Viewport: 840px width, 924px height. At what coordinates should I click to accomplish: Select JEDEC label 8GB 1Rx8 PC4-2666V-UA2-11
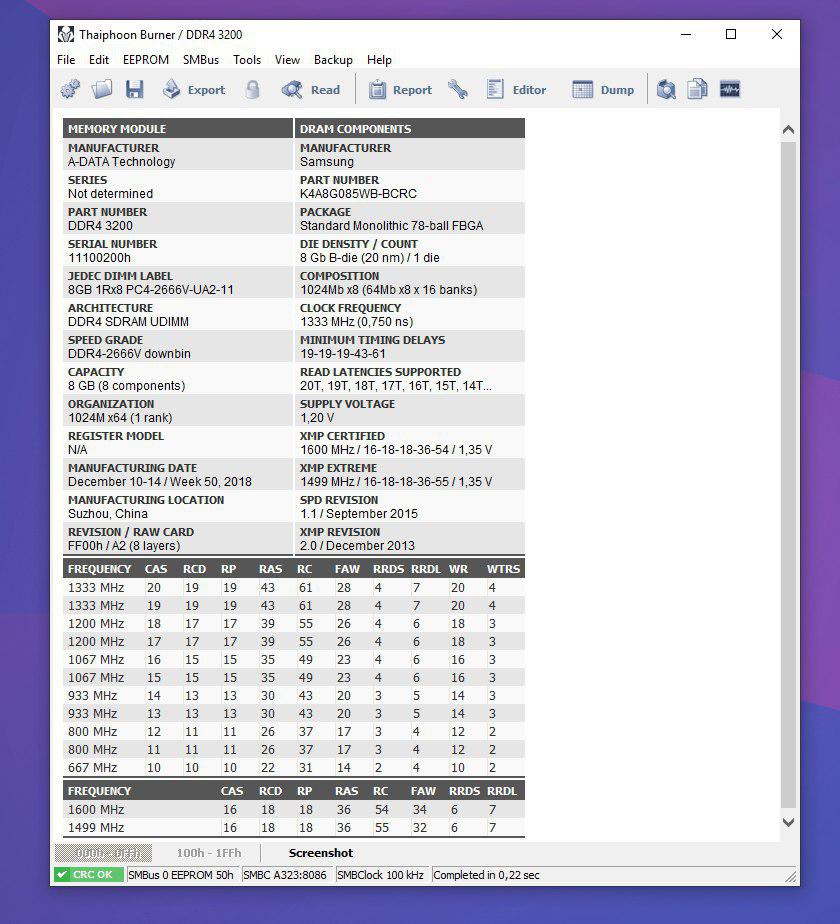point(151,289)
